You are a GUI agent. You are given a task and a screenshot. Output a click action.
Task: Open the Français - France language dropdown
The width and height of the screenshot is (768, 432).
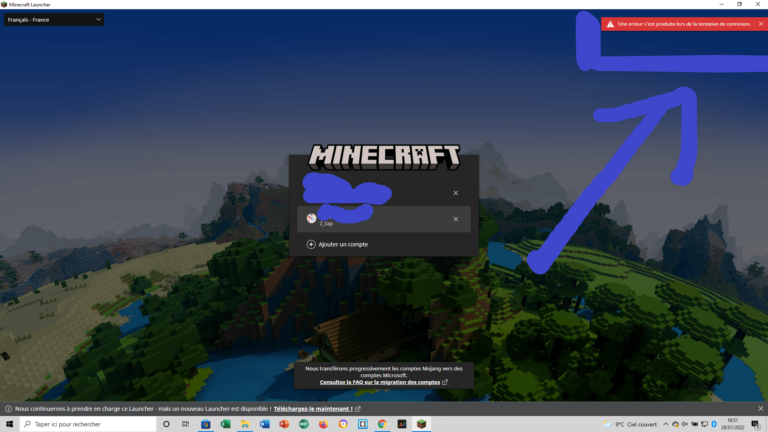pos(54,20)
